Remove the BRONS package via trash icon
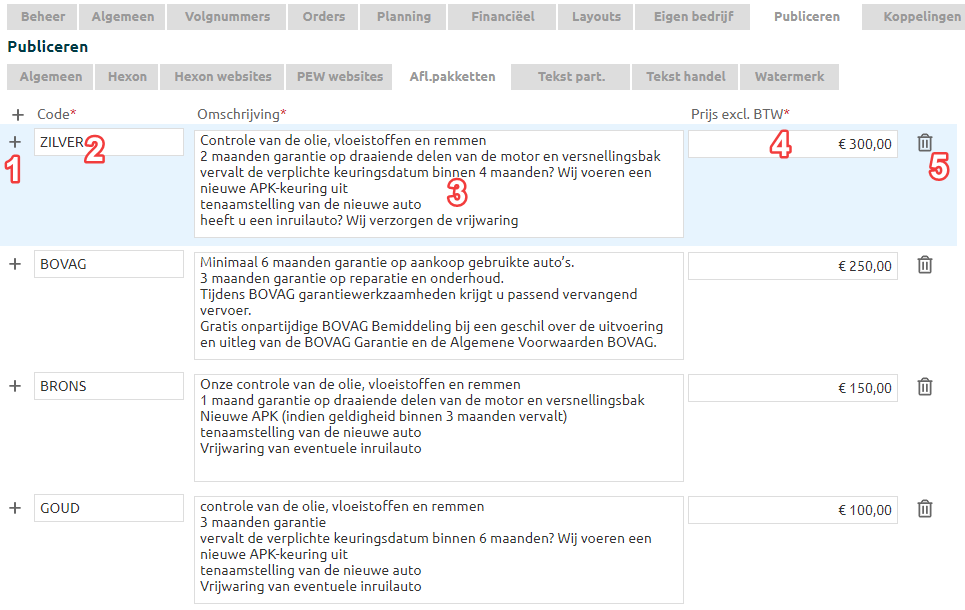This screenshot has width=965, height=610. [x=925, y=387]
